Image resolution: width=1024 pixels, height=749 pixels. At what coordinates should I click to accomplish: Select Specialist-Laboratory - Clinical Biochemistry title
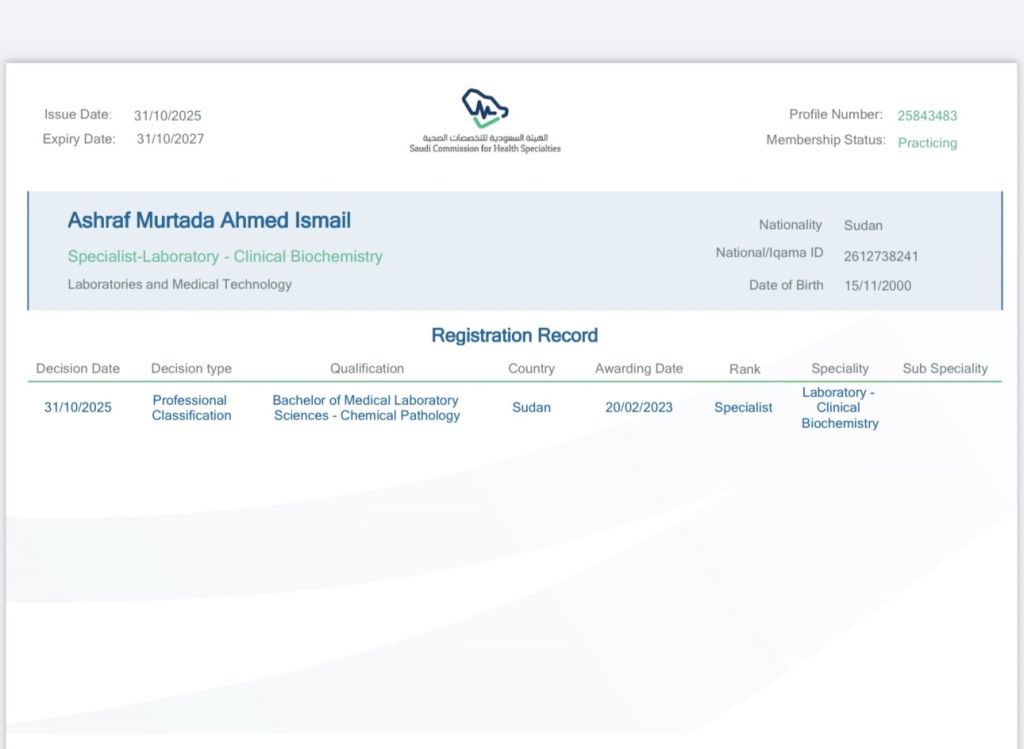point(225,256)
